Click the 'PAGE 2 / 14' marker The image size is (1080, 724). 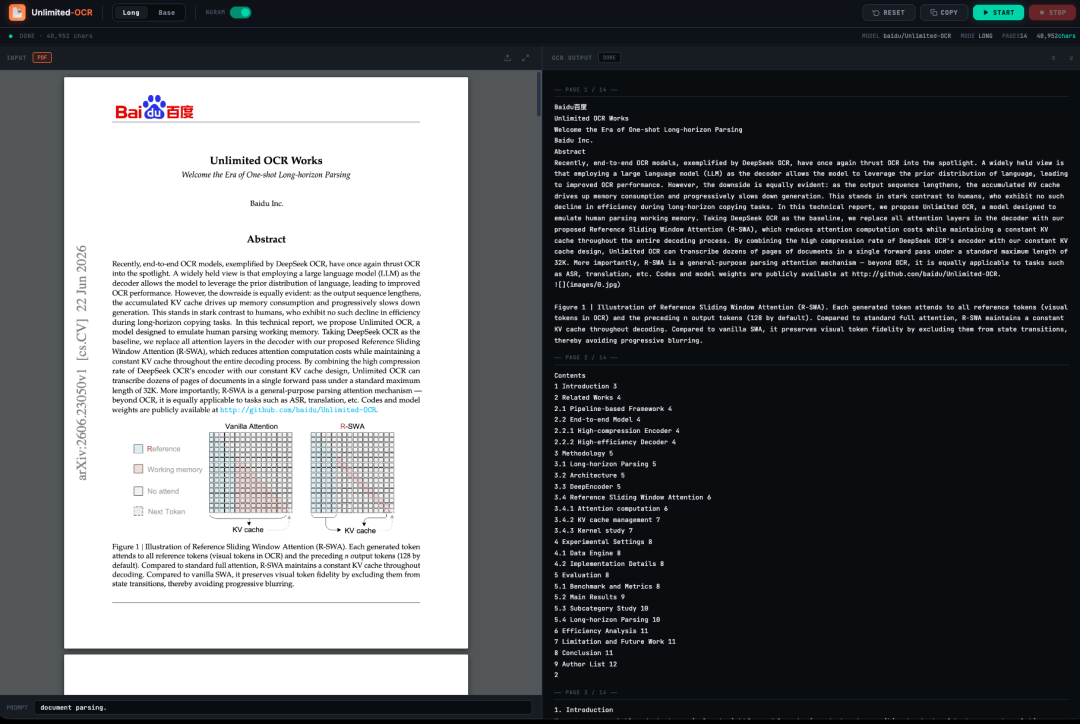[586, 358]
